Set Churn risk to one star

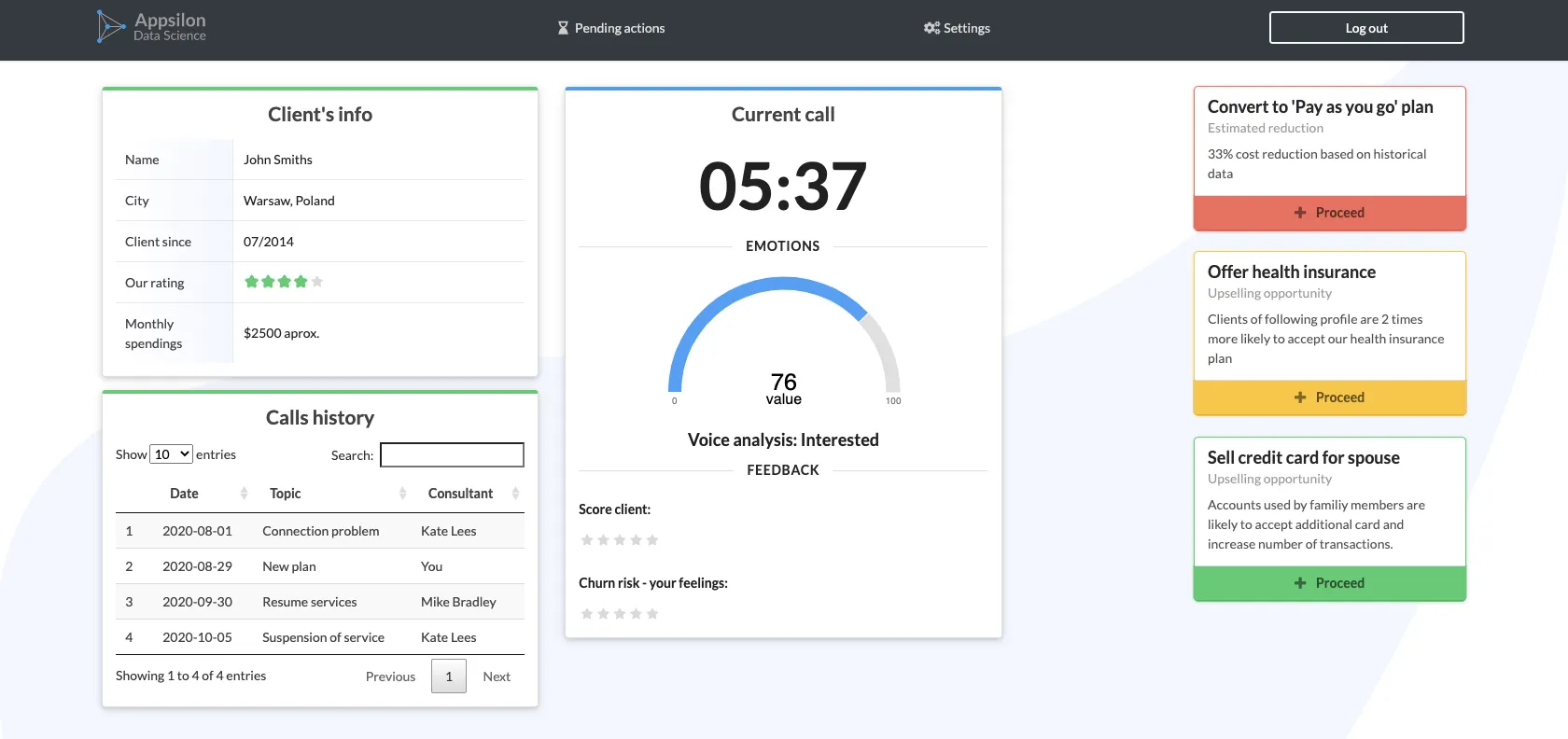click(x=587, y=614)
